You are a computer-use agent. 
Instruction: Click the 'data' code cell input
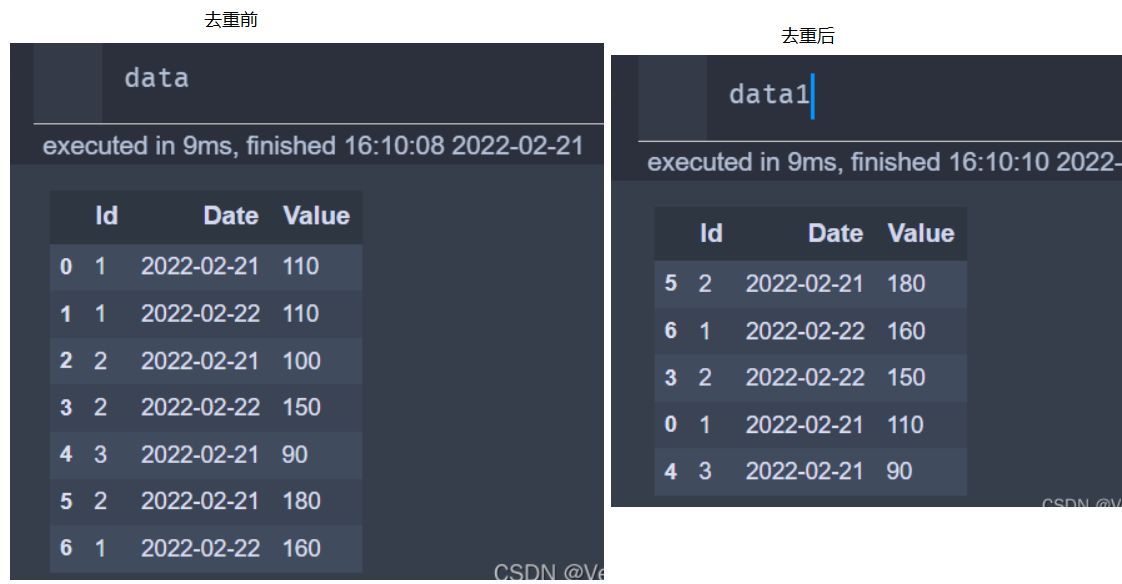coord(353,83)
